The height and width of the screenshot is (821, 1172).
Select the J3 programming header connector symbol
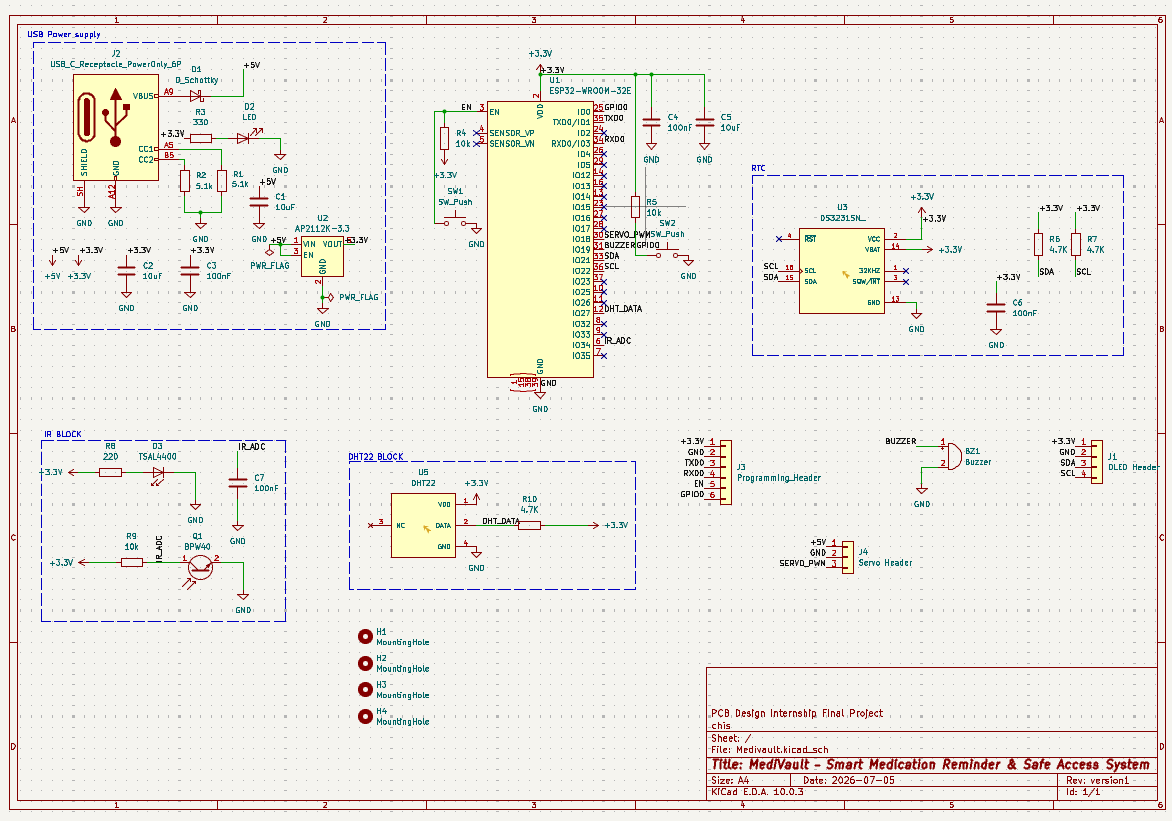725,473
